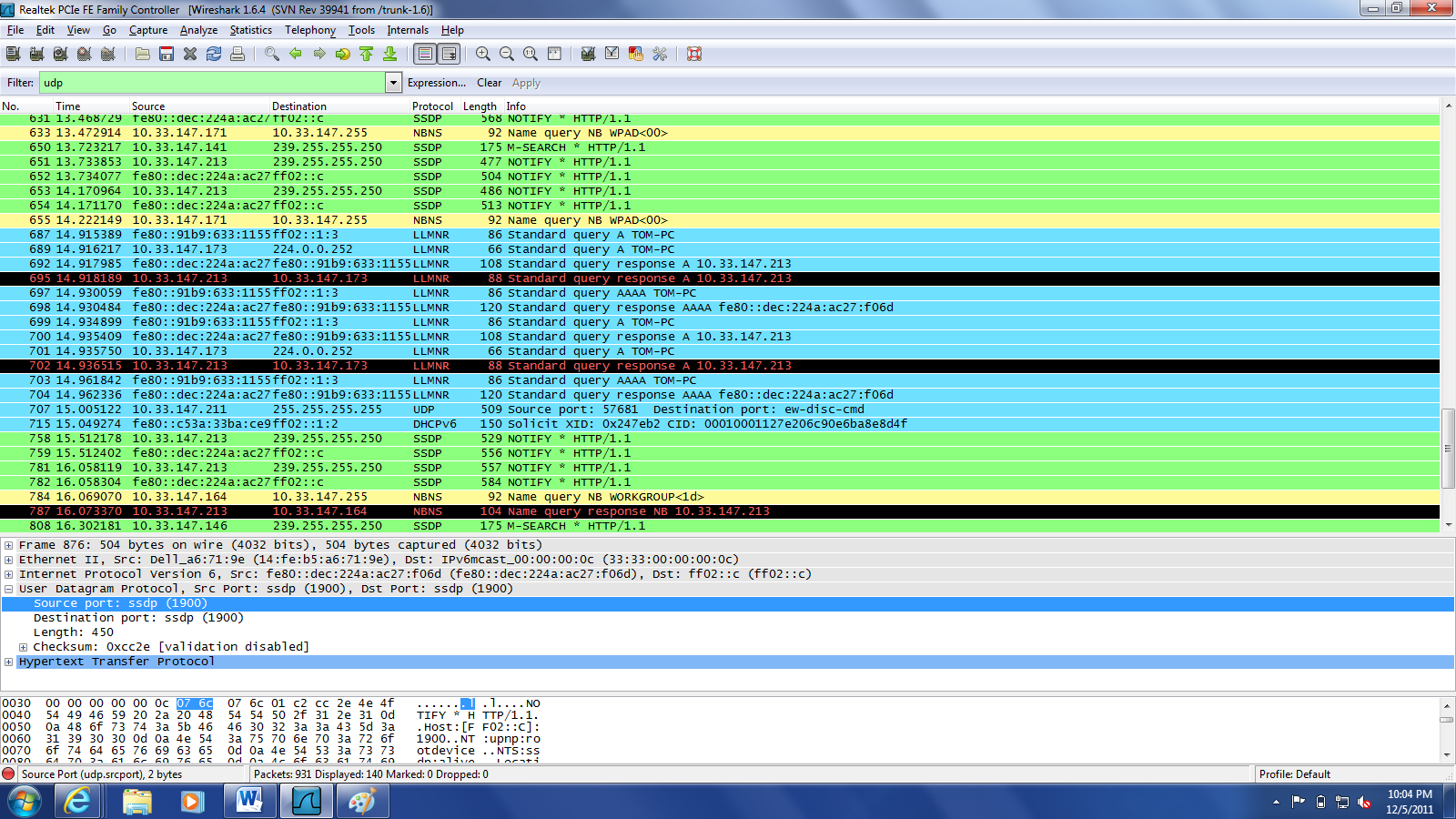Click packet list vertical scrollbar thumb
The height and width of the screenshot is (819, 1456).
pos(1448,449)
